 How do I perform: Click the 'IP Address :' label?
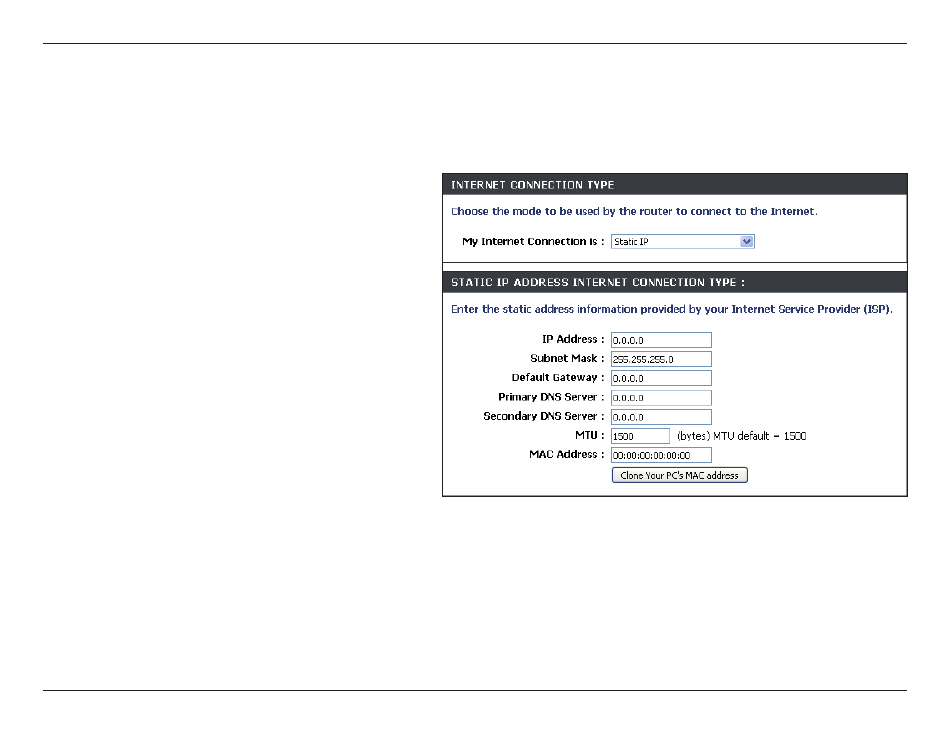point(573,339)
